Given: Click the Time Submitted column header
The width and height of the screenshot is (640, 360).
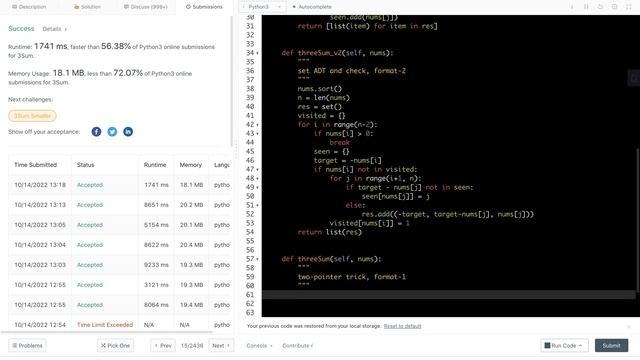Looking at the screenshot, I should click(36, 165).
